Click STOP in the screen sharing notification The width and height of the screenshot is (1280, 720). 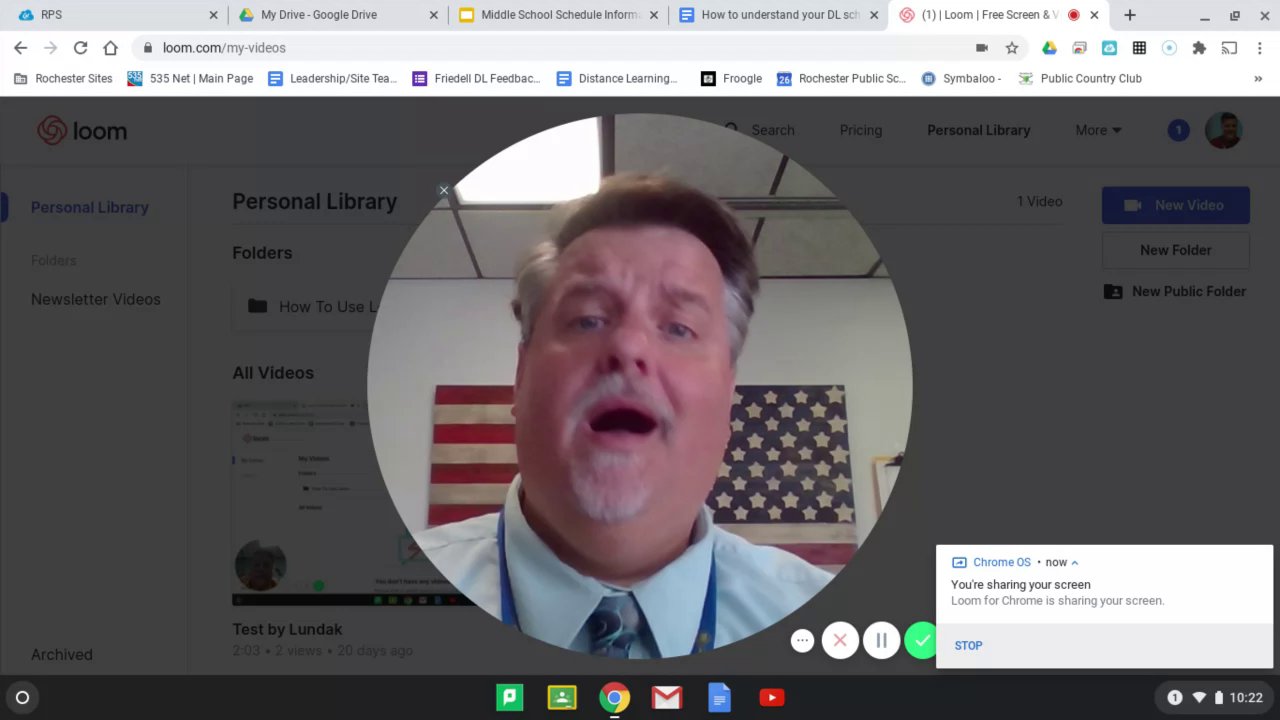pos(968,645)
